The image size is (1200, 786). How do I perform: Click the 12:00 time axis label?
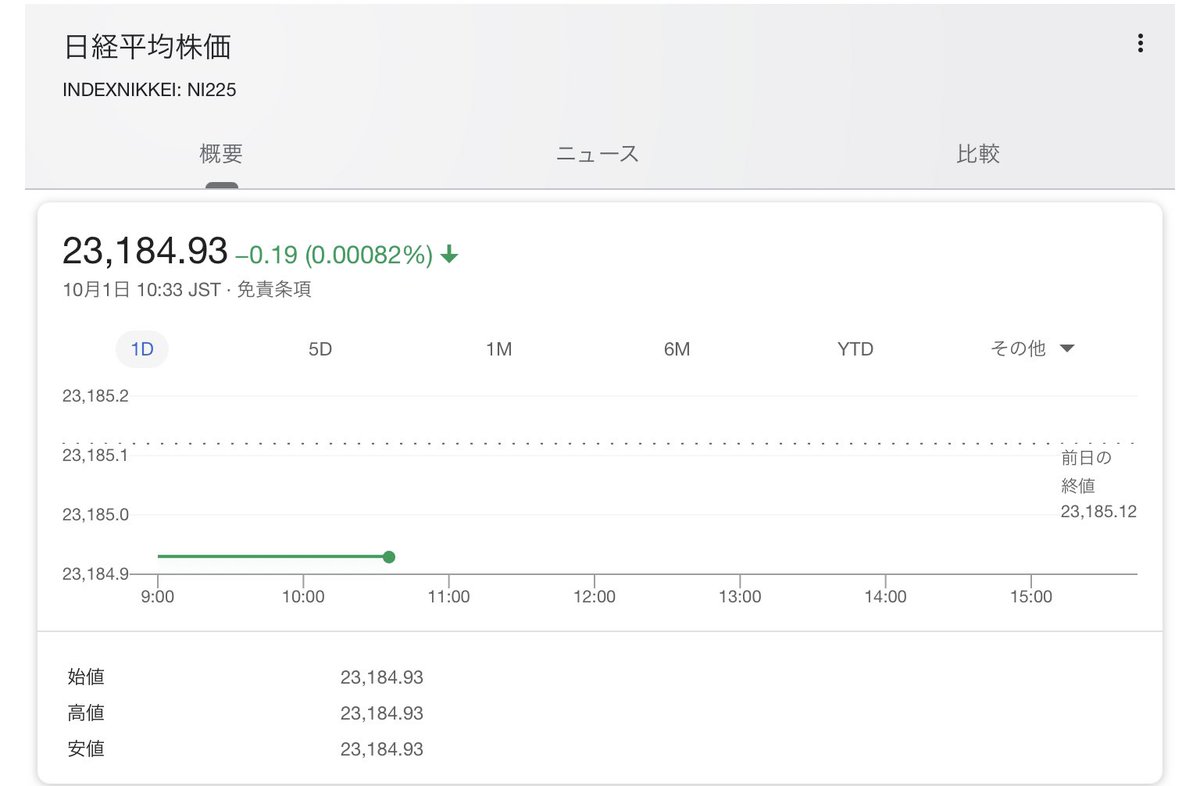594,597
